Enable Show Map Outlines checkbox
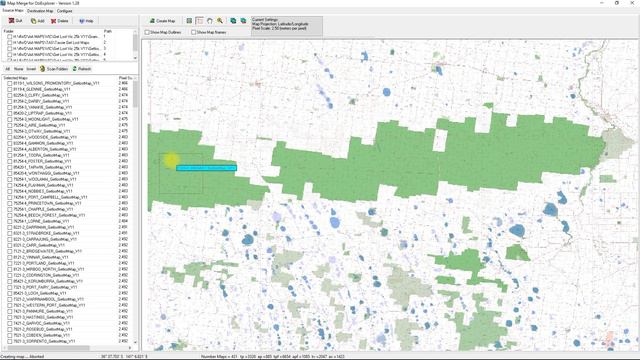 click(x=147, y=32)
